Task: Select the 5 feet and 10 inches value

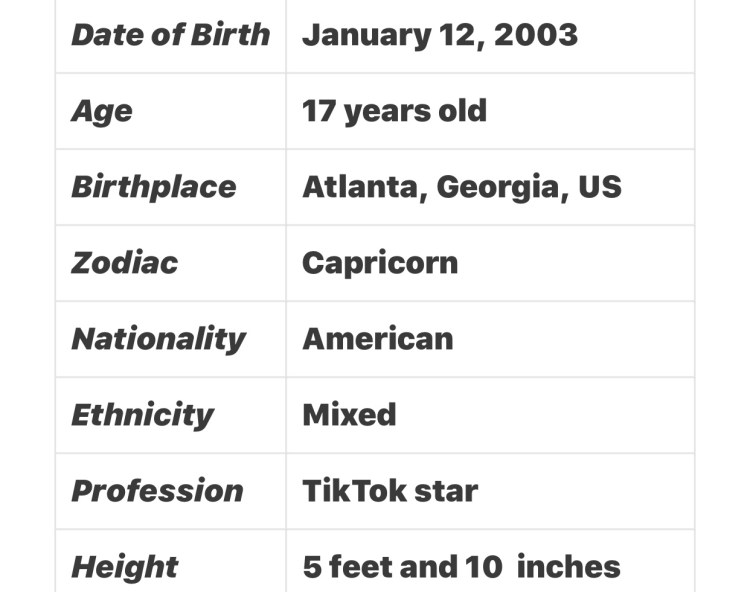Action: pos(461,567)
